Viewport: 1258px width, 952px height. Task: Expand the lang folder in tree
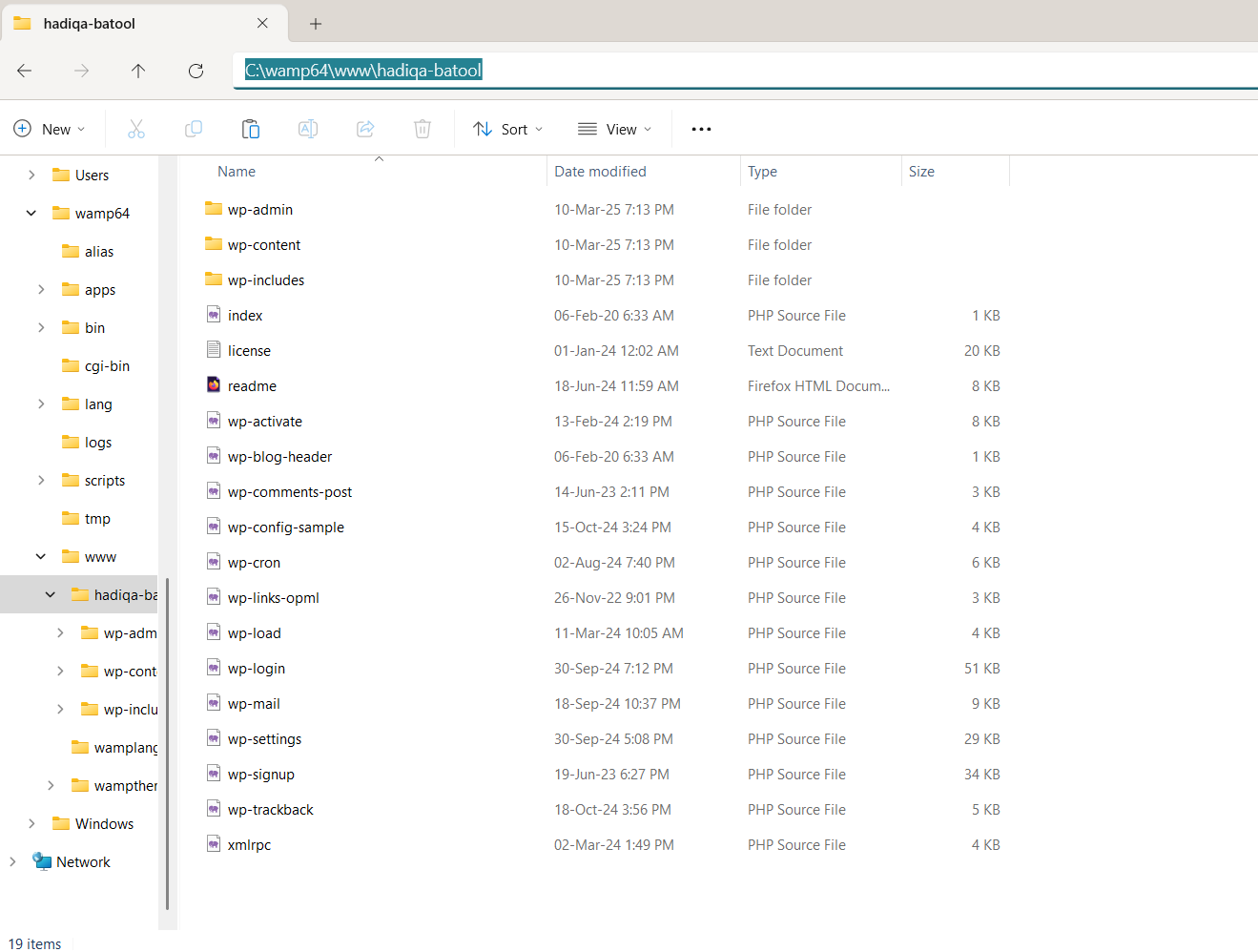tap(41, 404)
